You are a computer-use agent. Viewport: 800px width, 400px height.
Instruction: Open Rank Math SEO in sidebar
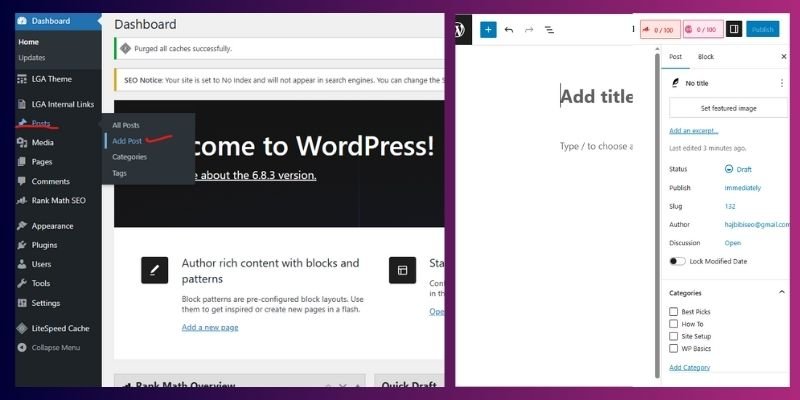(x=58, y=201)
